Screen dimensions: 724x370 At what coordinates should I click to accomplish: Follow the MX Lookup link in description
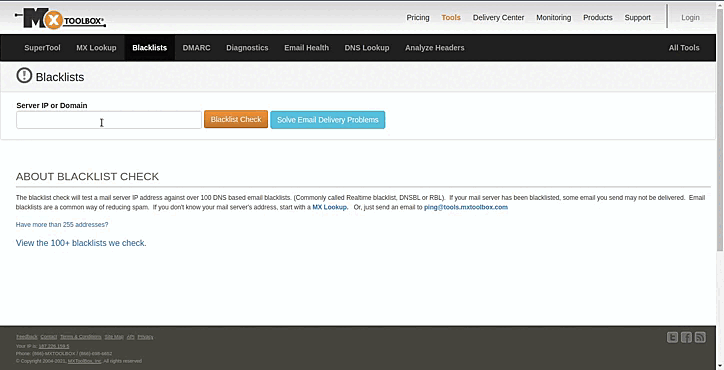tap(330, 207)
